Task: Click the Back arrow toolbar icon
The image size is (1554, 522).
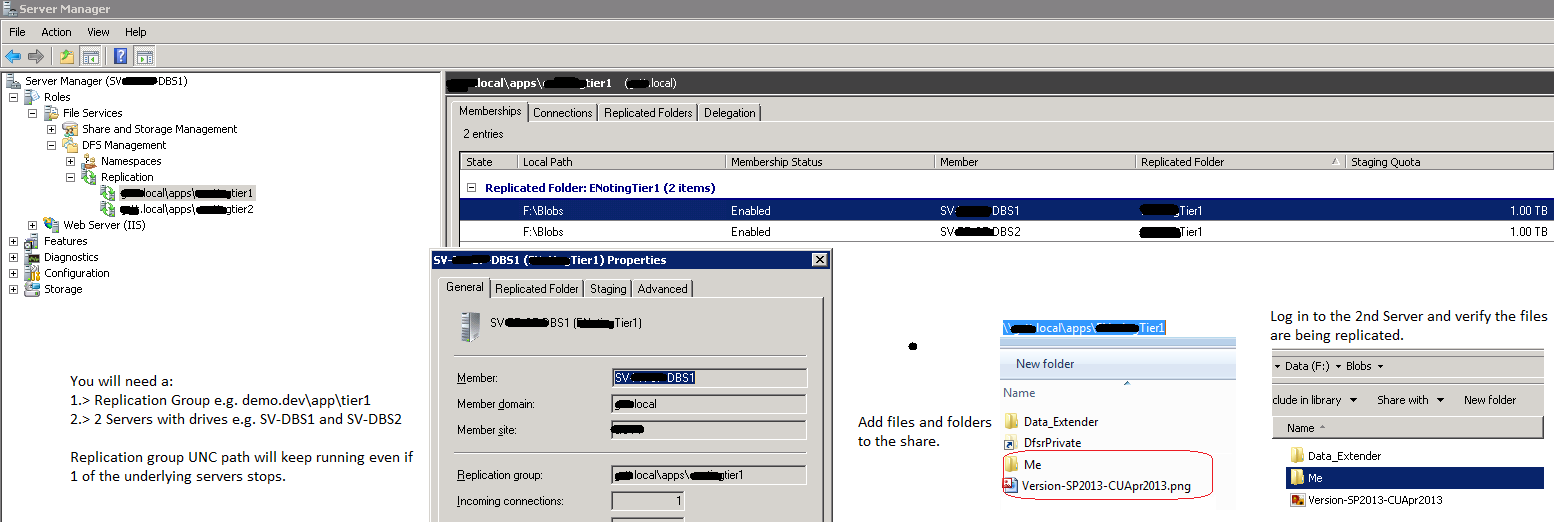Action: [x=13, y=57]
